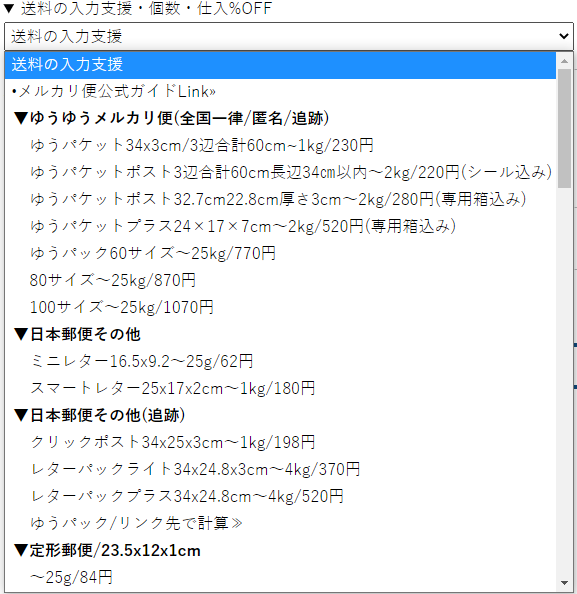This screenshot has width=577, height=594.
Task: Click the scrollbar down arrow
Action: point(564,583)
